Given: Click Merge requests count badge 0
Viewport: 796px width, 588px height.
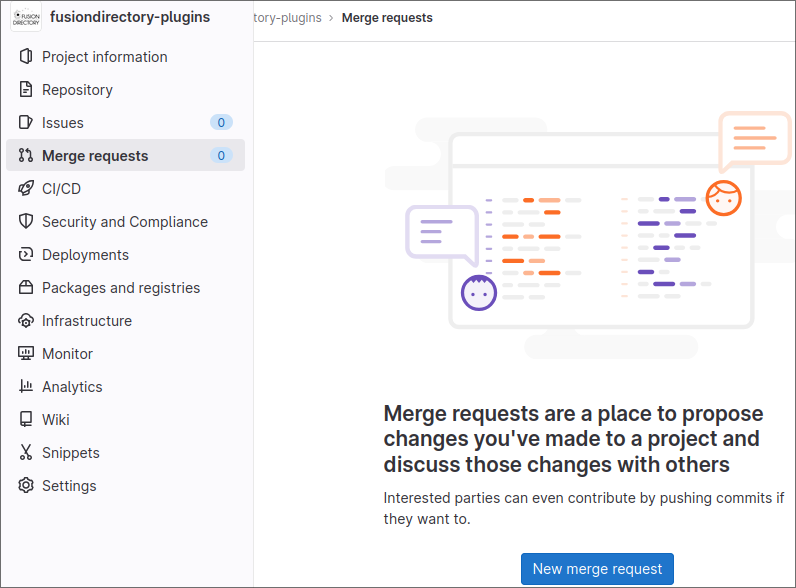Looking at the screenshot, I should pyautogui.click(x=221, y=155).
